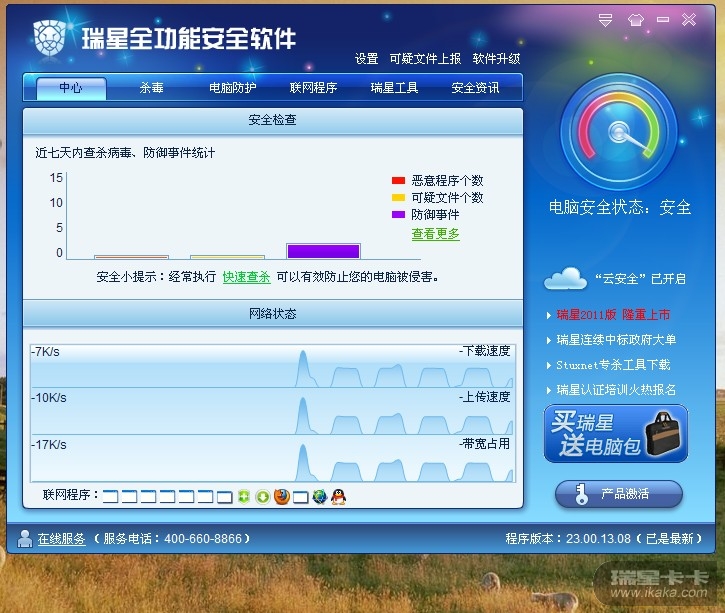The image size is (725, 613).
Task: Open the 联网程序 tab
Action: [x=313, y=88]
